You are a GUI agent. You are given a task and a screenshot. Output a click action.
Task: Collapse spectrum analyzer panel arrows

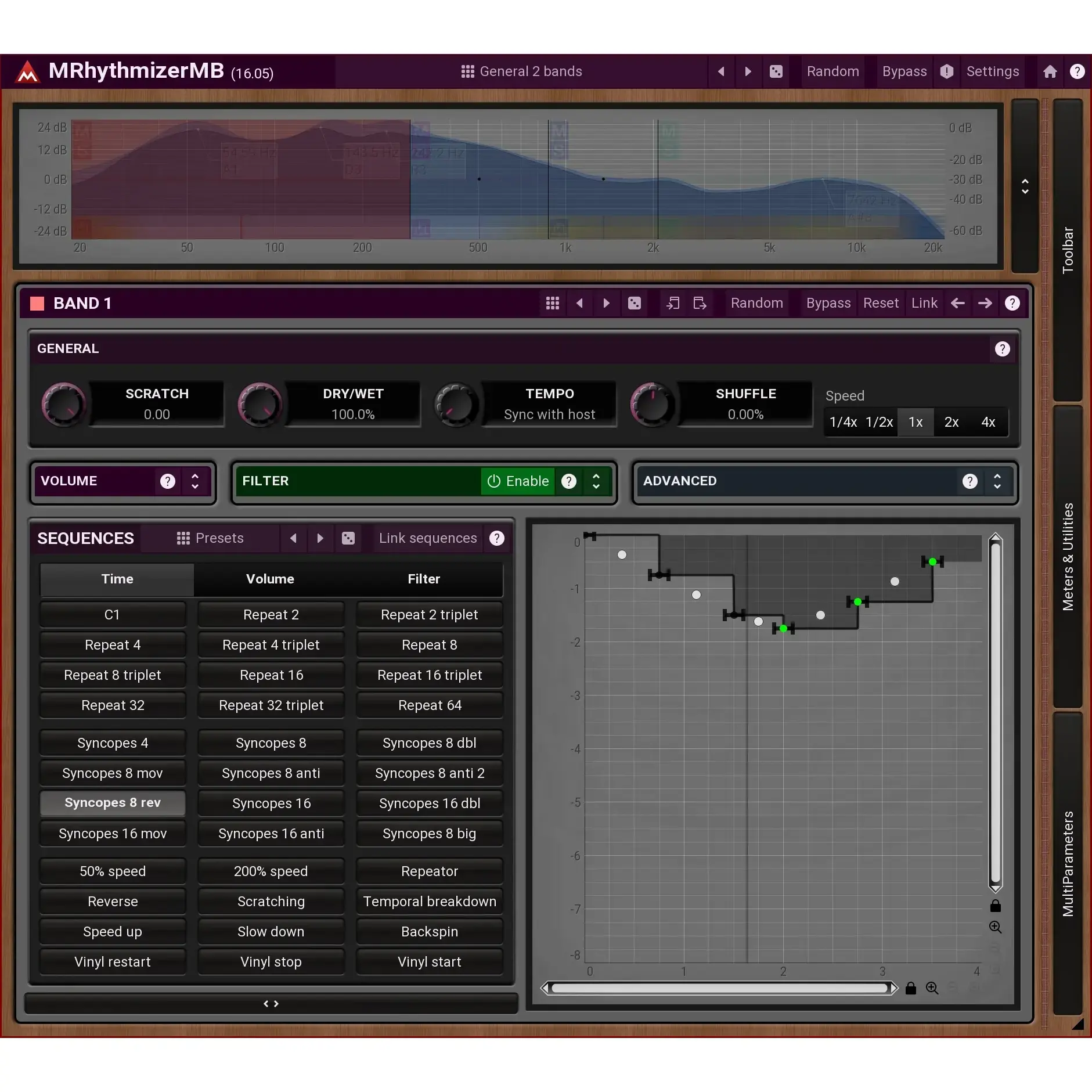1025,186
